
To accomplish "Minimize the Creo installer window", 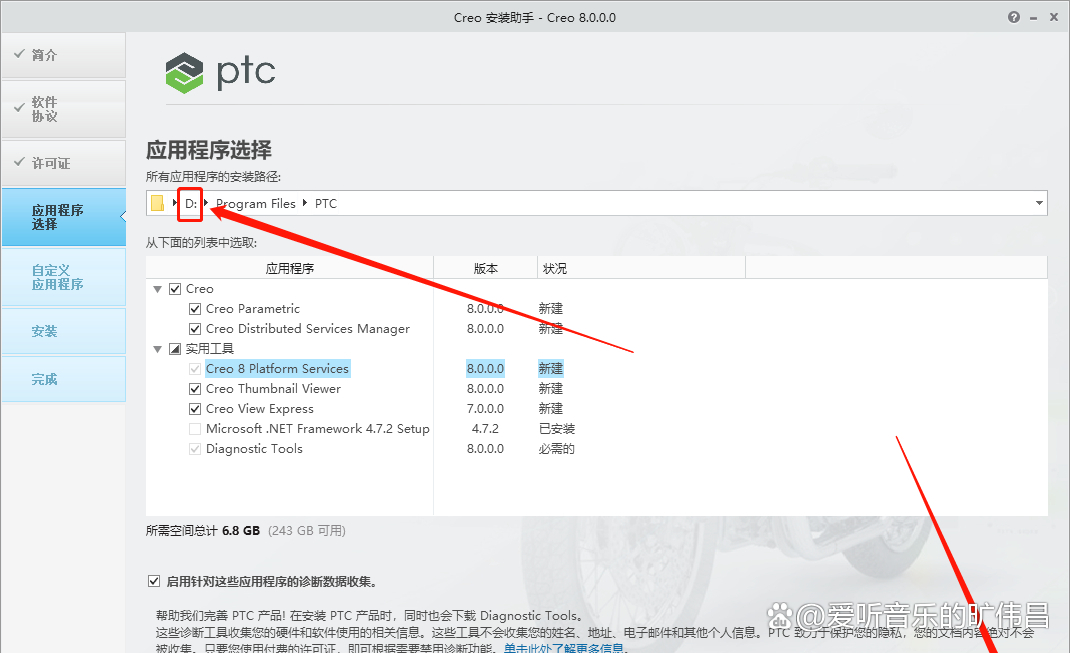I will coord(1034,18).
